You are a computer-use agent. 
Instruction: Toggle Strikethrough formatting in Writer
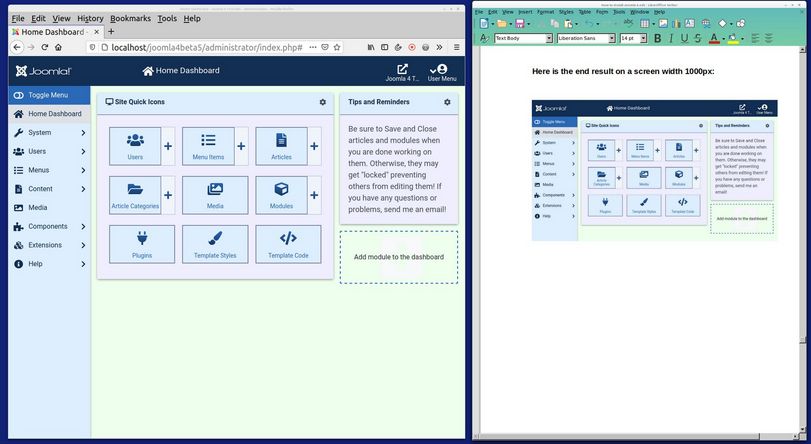697,38
